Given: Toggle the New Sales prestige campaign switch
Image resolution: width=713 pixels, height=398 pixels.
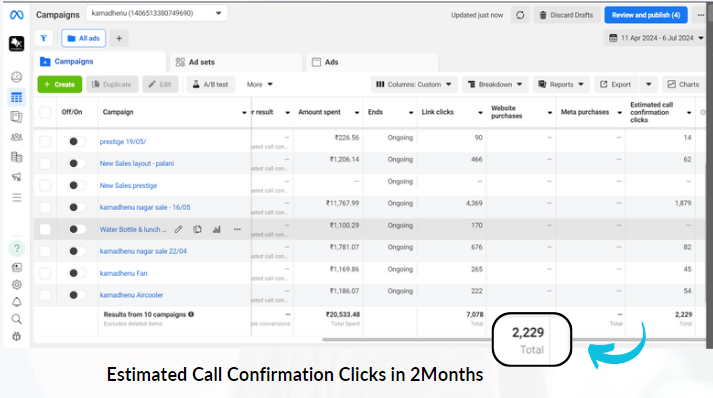Looking at the screenshot, I should coord(76,185).
